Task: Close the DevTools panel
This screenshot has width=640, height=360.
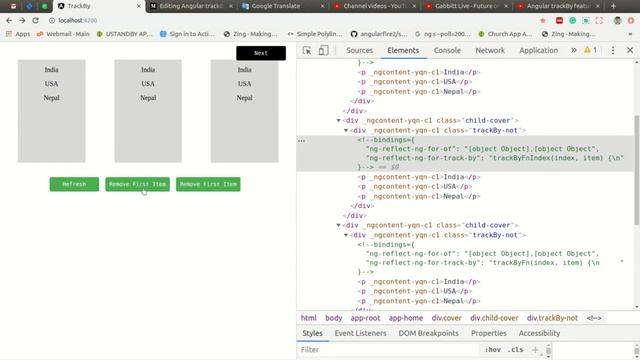Action: (x=630, y=50)
